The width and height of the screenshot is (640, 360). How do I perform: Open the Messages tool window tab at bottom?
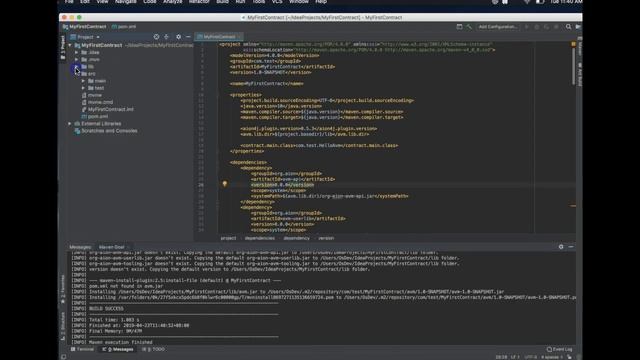(118, 349)
